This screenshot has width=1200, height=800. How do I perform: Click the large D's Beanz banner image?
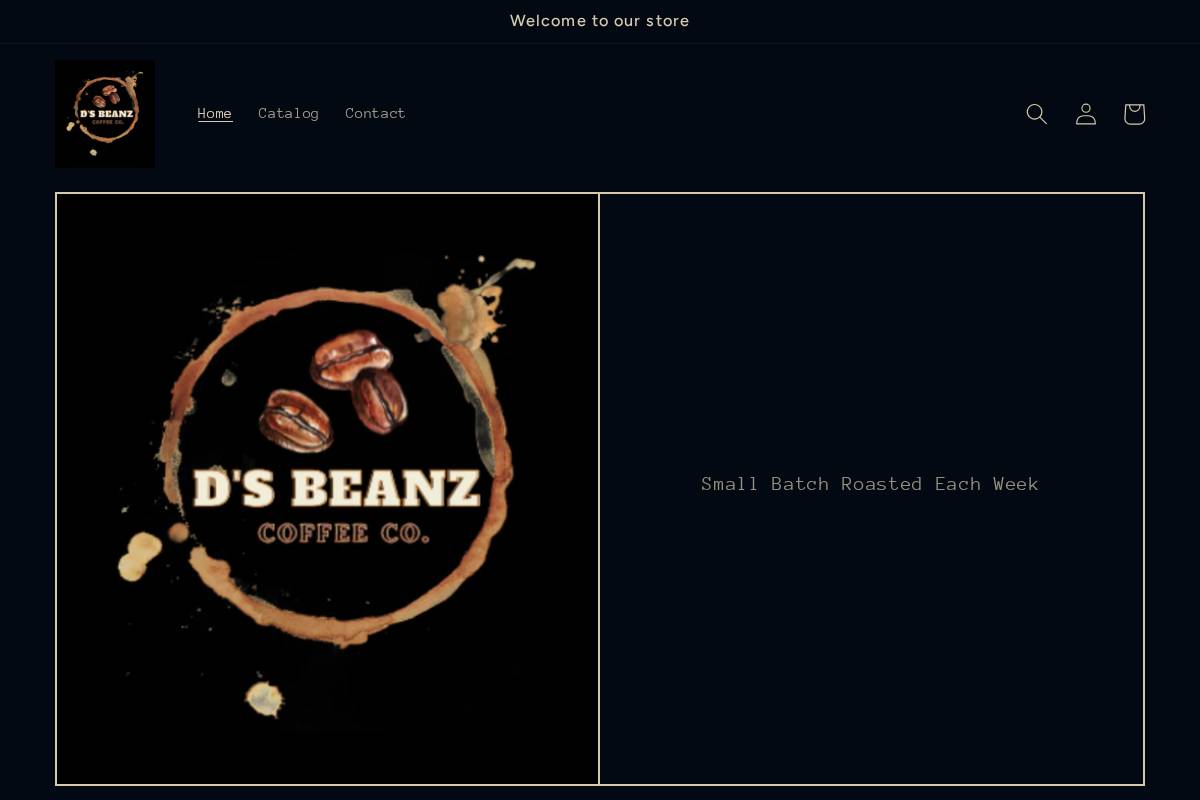(328, 489)
